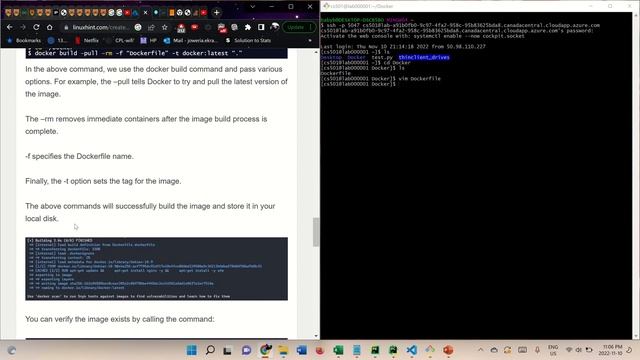
Task: Expand bookmarks bar overflow arrow
Action: click(310, 40)
